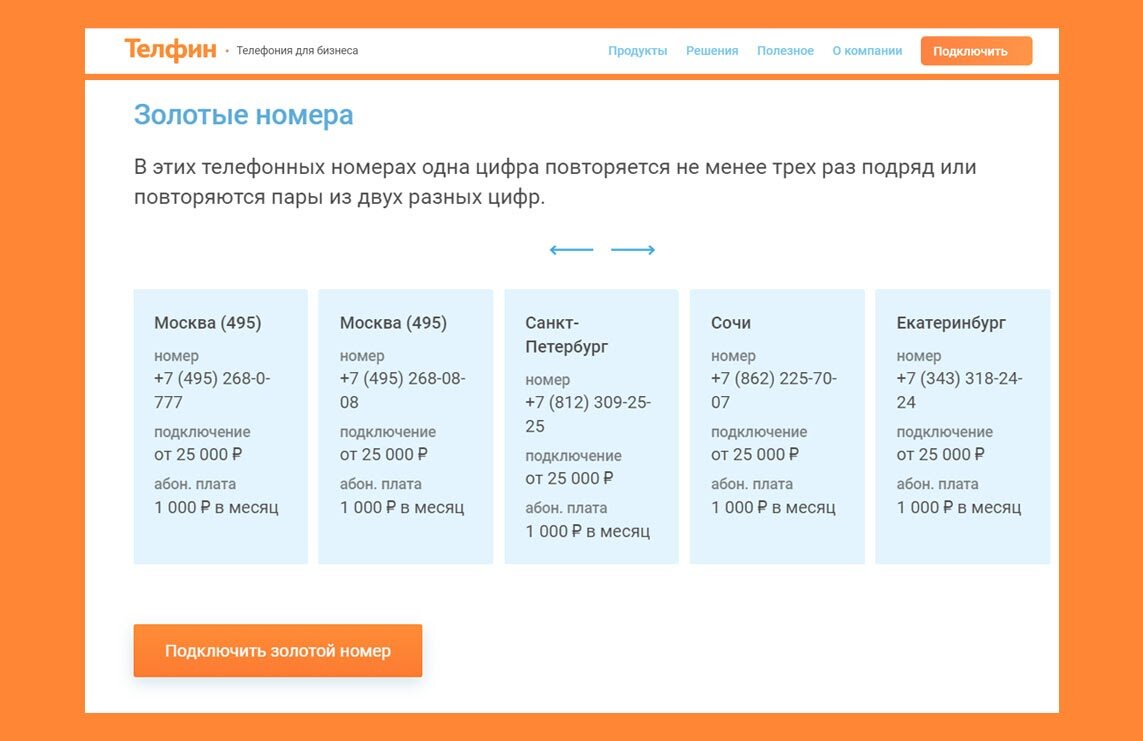Show next numbers with right arrow
The width and height of the screenshot is (1143, 741).
(x=633, y=250)
